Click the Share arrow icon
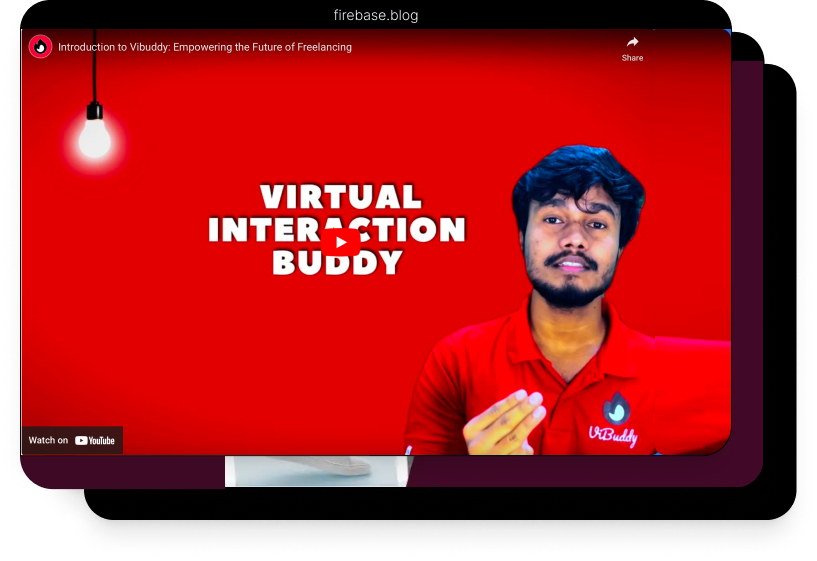Screen dimensions: 817x561 click(x=632, y=42)
